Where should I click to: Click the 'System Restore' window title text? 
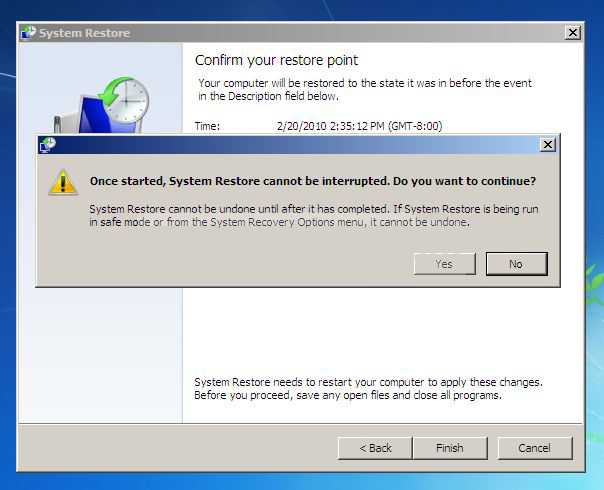[x=84, y=33]
